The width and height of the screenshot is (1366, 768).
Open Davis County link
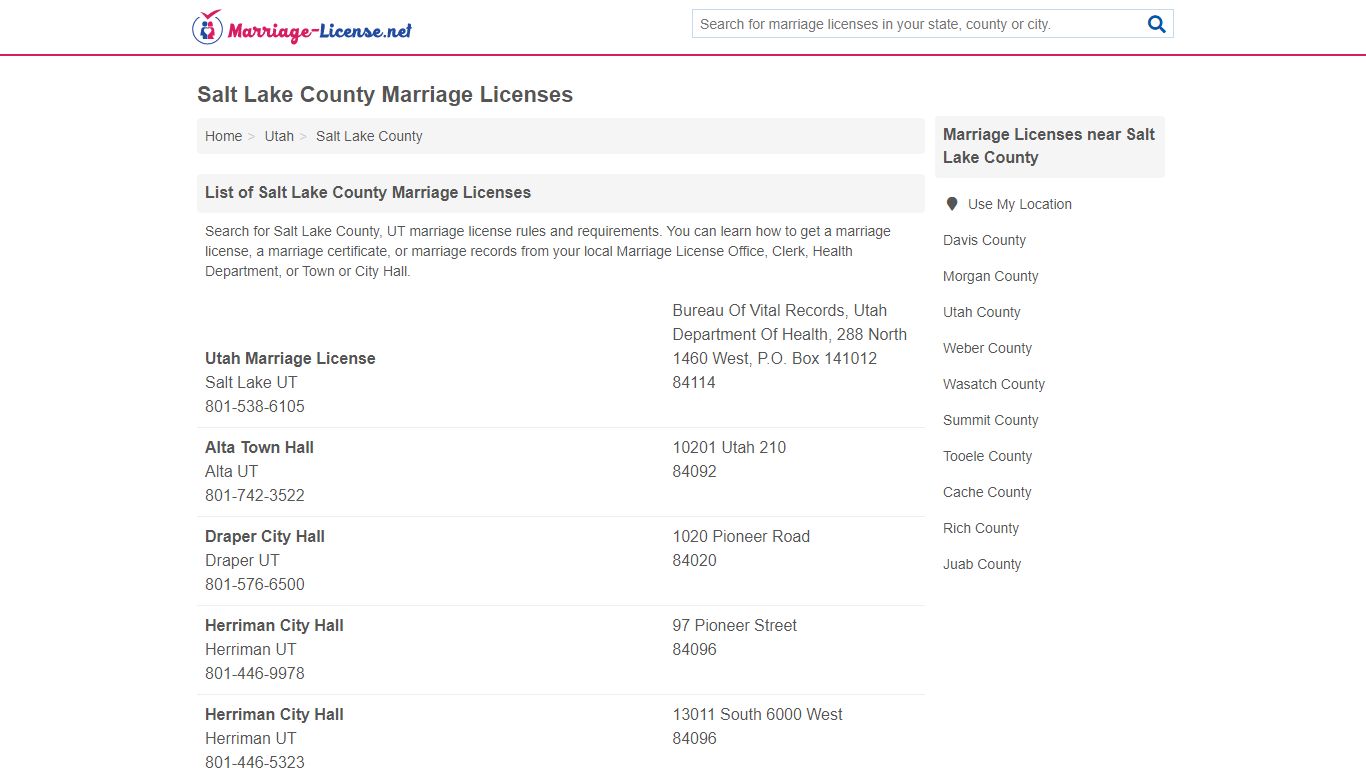click(x=984, y=240)
